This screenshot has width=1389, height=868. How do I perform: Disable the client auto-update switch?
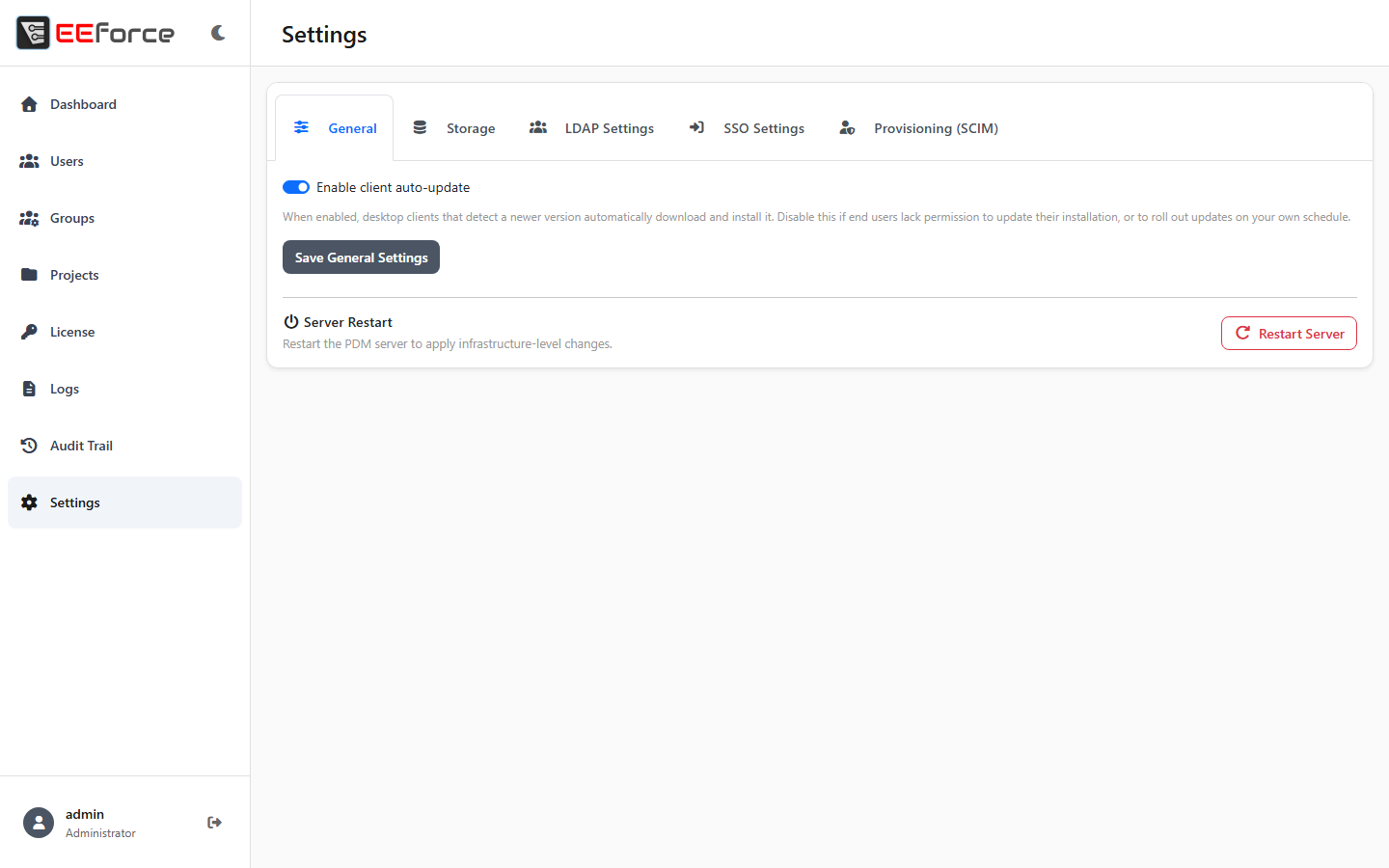(296, 187)
